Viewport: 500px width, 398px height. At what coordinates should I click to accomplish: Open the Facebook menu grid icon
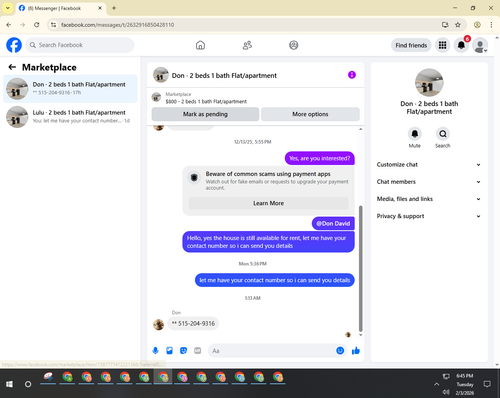[442, 45]
